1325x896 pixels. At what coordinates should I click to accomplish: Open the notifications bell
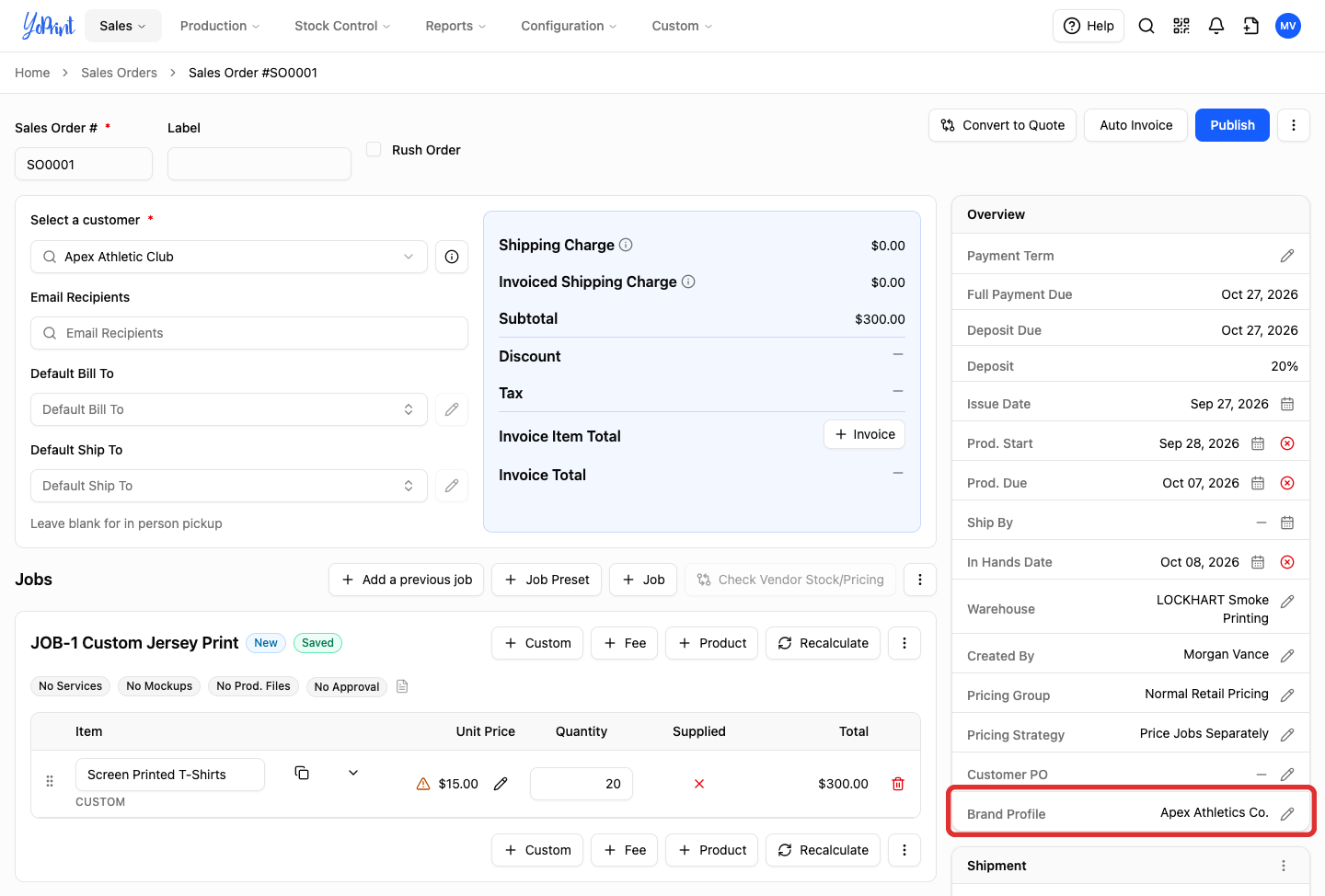[1216, 26]
